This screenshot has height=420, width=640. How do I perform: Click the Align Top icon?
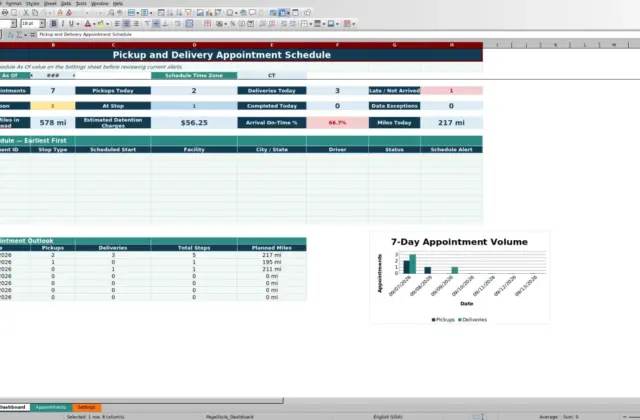[147, 24]
